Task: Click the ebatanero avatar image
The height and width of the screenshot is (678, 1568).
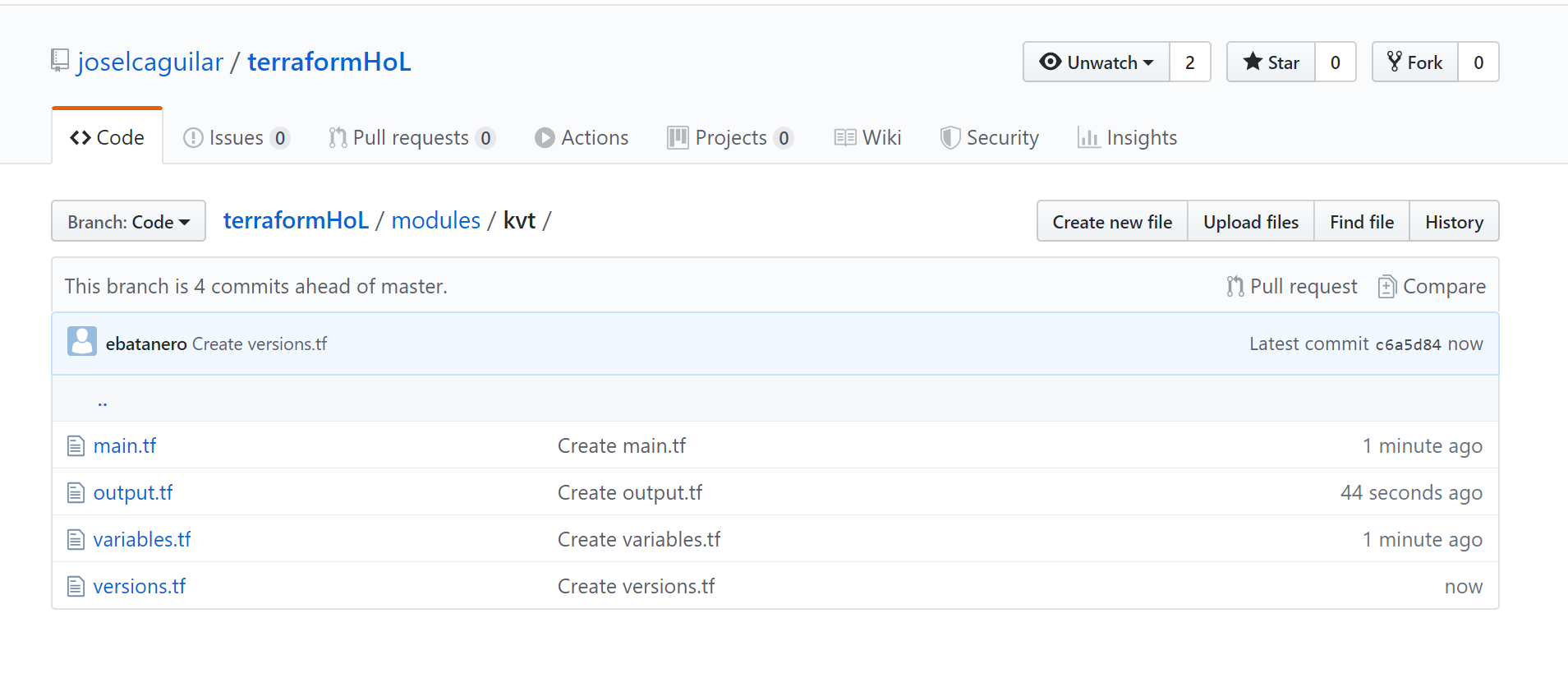Action: pyautogui.click(x=82, y=341)
